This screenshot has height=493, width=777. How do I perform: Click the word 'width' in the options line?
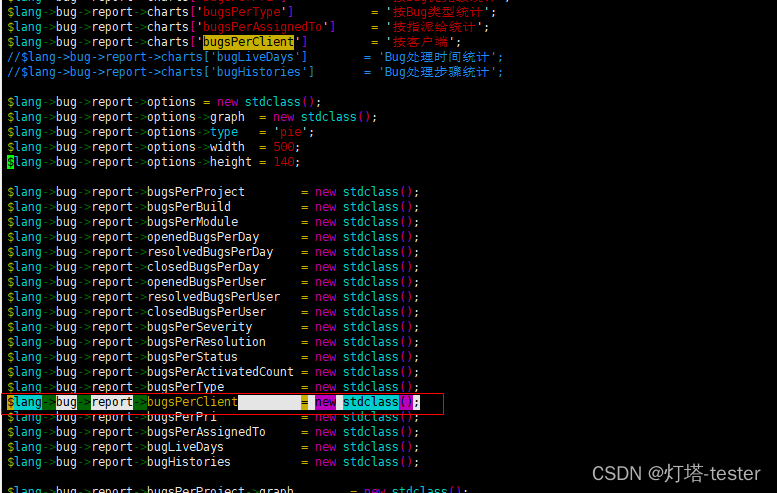click(x=227, y=147)
